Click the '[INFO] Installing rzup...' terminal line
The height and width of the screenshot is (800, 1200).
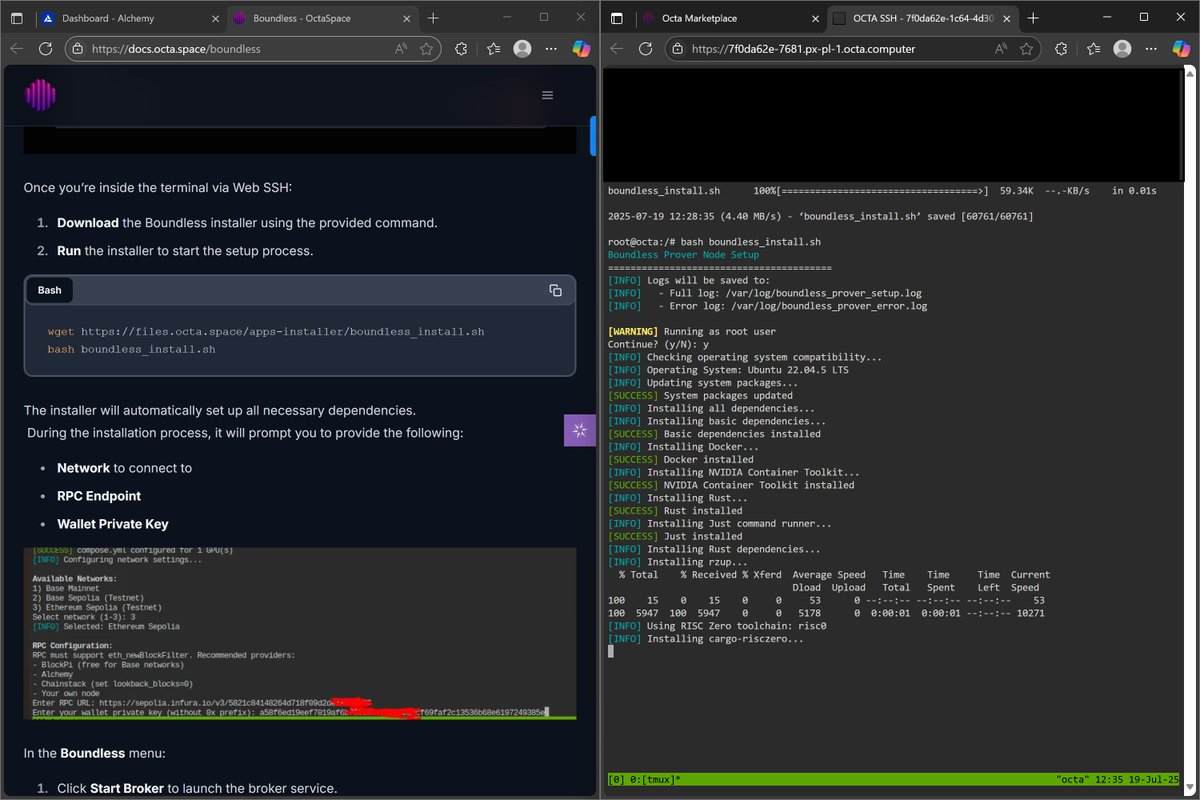pyautogui.click(x=683, y=562)
